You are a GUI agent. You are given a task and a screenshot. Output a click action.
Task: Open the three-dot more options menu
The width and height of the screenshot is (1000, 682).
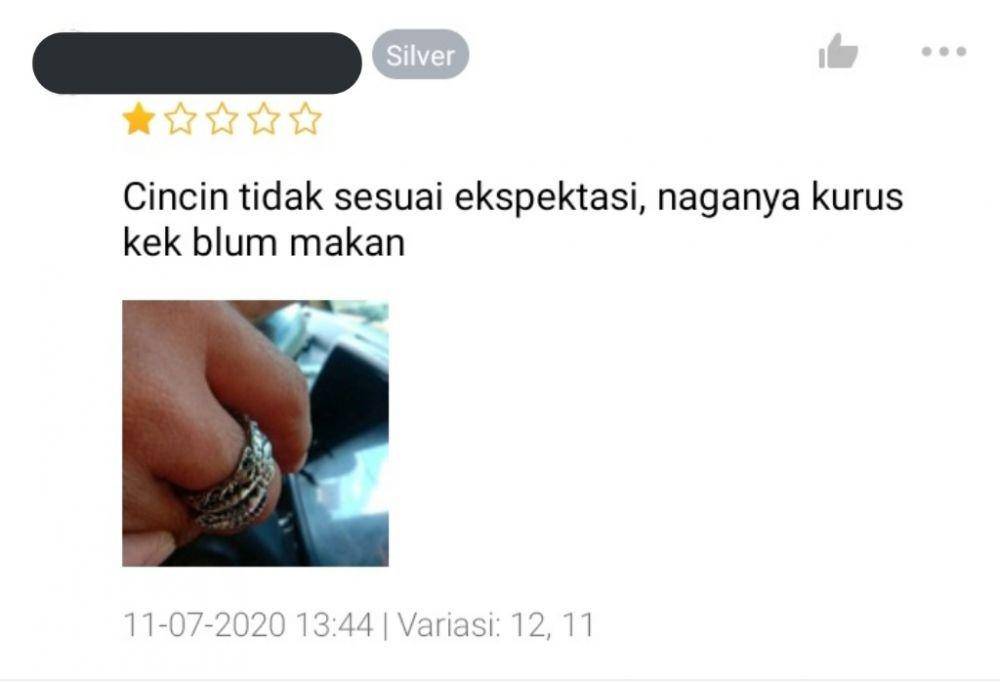(x=944, y=51)
